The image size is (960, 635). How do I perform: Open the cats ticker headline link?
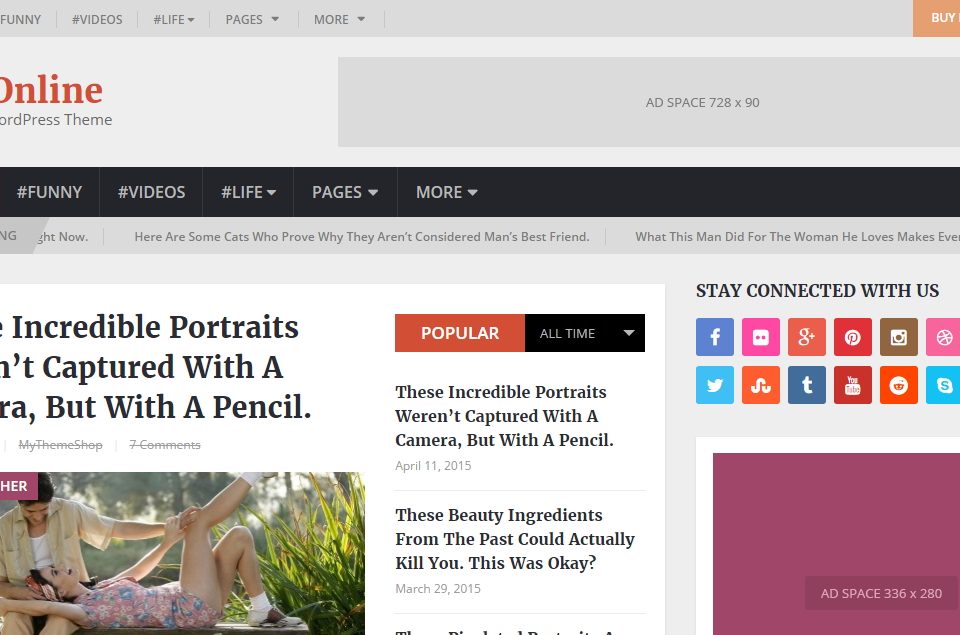(362, 236)
